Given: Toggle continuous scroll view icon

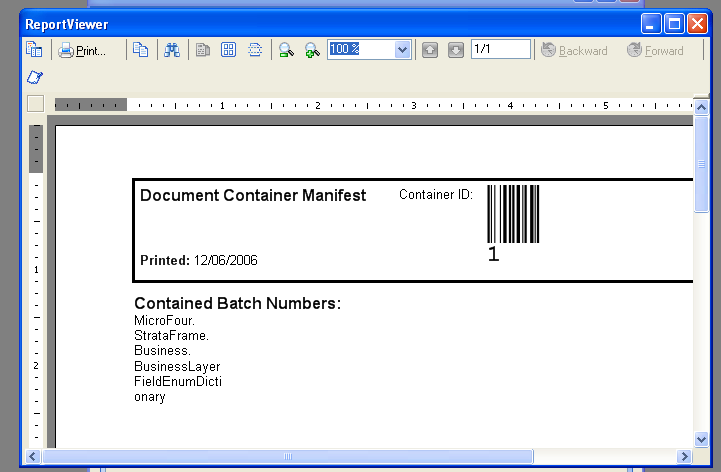Looking at the screenshot, I should point(255,50).
